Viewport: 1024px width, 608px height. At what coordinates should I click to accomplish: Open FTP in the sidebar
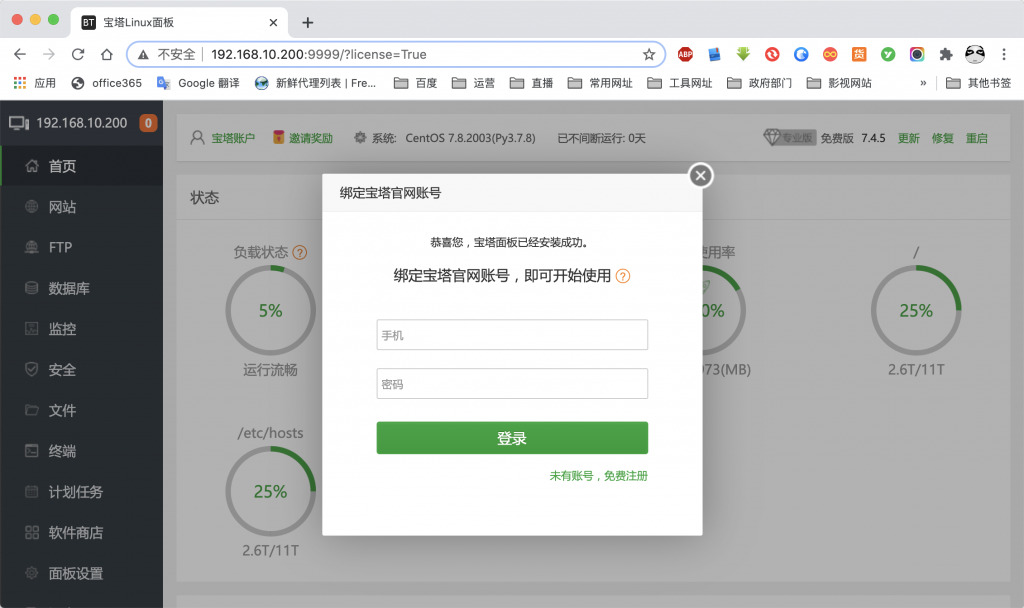[82, 248]
